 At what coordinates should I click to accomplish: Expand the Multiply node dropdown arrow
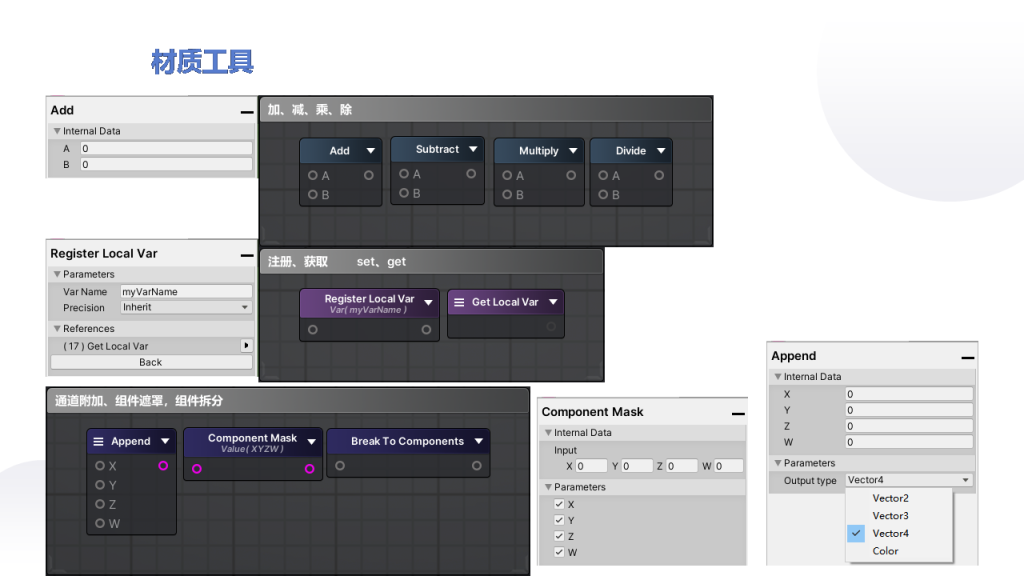click(x=573, y=151)
